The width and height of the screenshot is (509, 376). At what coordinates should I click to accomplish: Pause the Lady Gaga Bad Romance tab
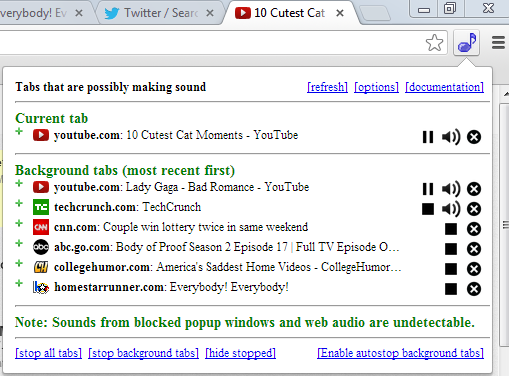tap(428, 189)
